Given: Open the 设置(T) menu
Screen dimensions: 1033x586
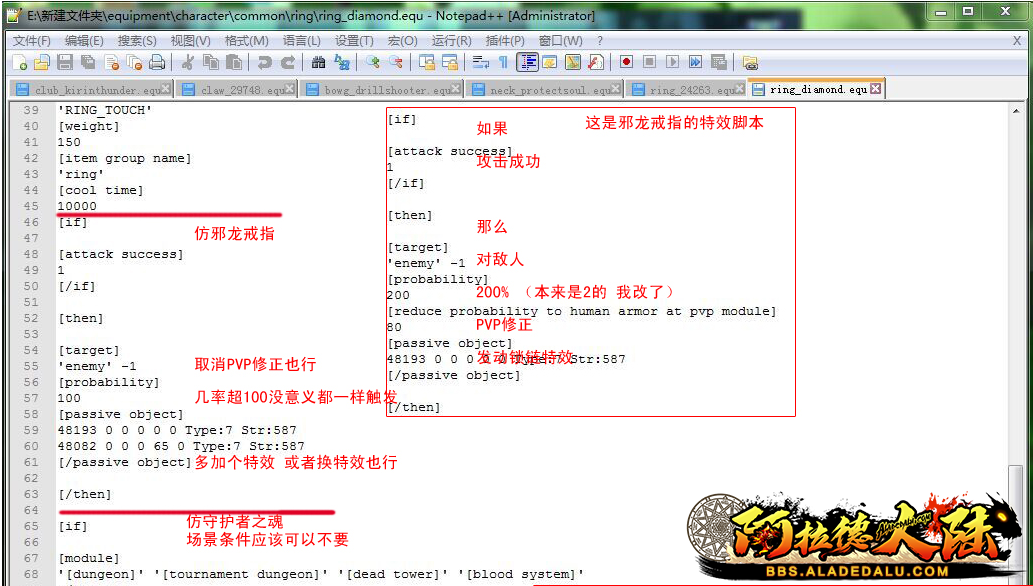Looking at the screenshot, I should [x=354, y=41].
